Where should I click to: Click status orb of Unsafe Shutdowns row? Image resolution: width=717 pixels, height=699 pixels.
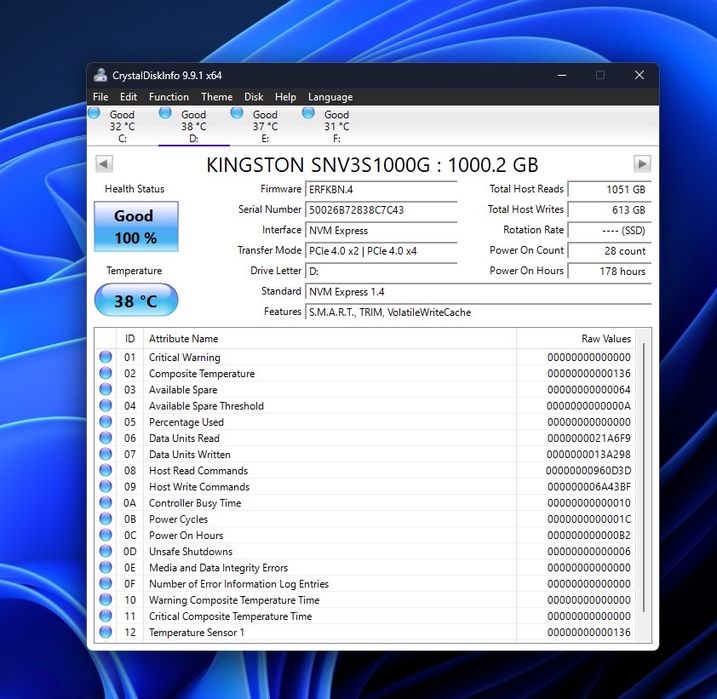tap(106, 551)
